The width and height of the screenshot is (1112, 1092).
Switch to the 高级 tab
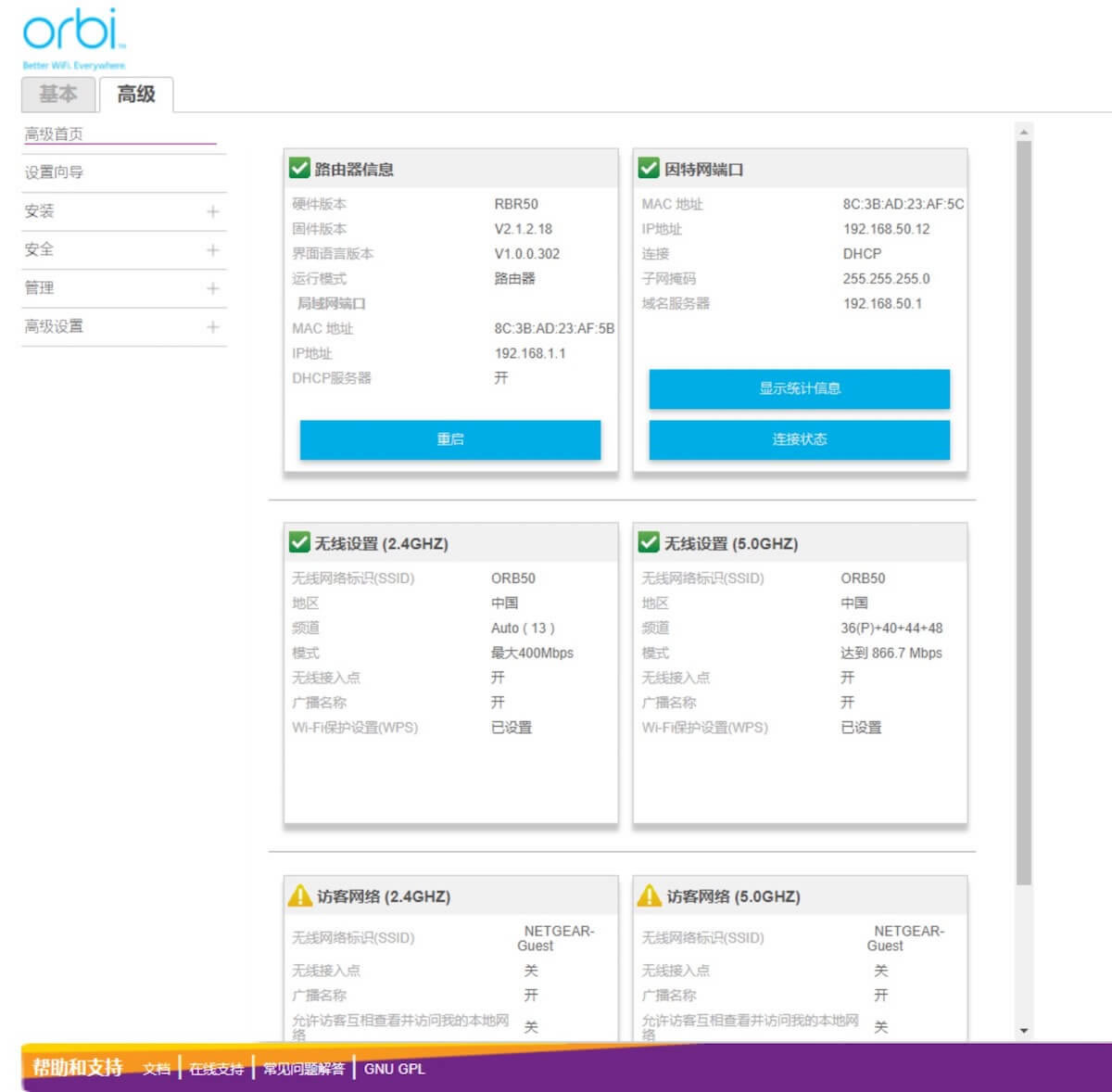136,94
